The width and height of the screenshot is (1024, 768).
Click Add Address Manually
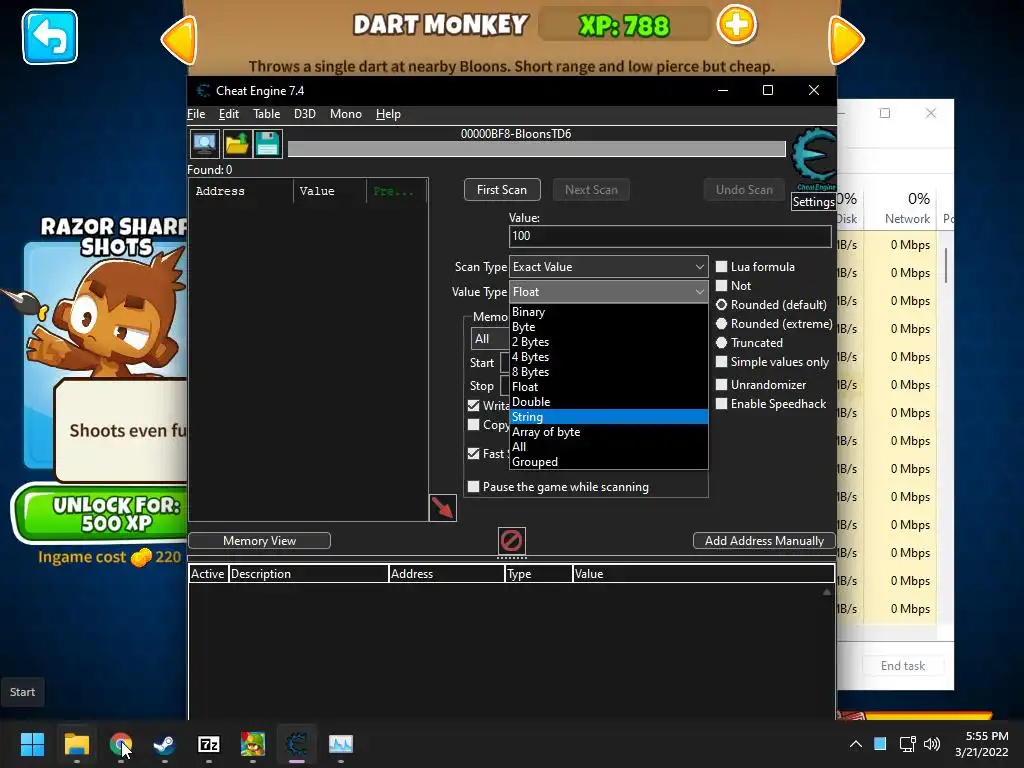click(x=764, y=541)
